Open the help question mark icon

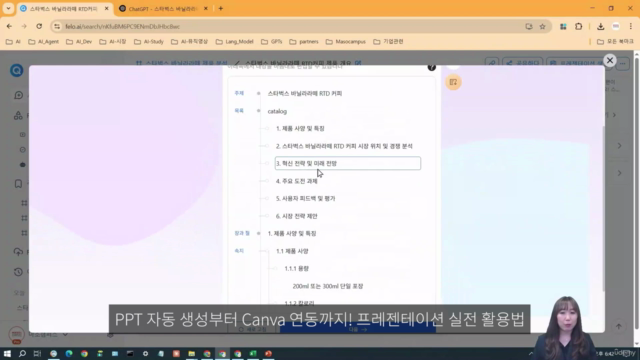(431, 67)
